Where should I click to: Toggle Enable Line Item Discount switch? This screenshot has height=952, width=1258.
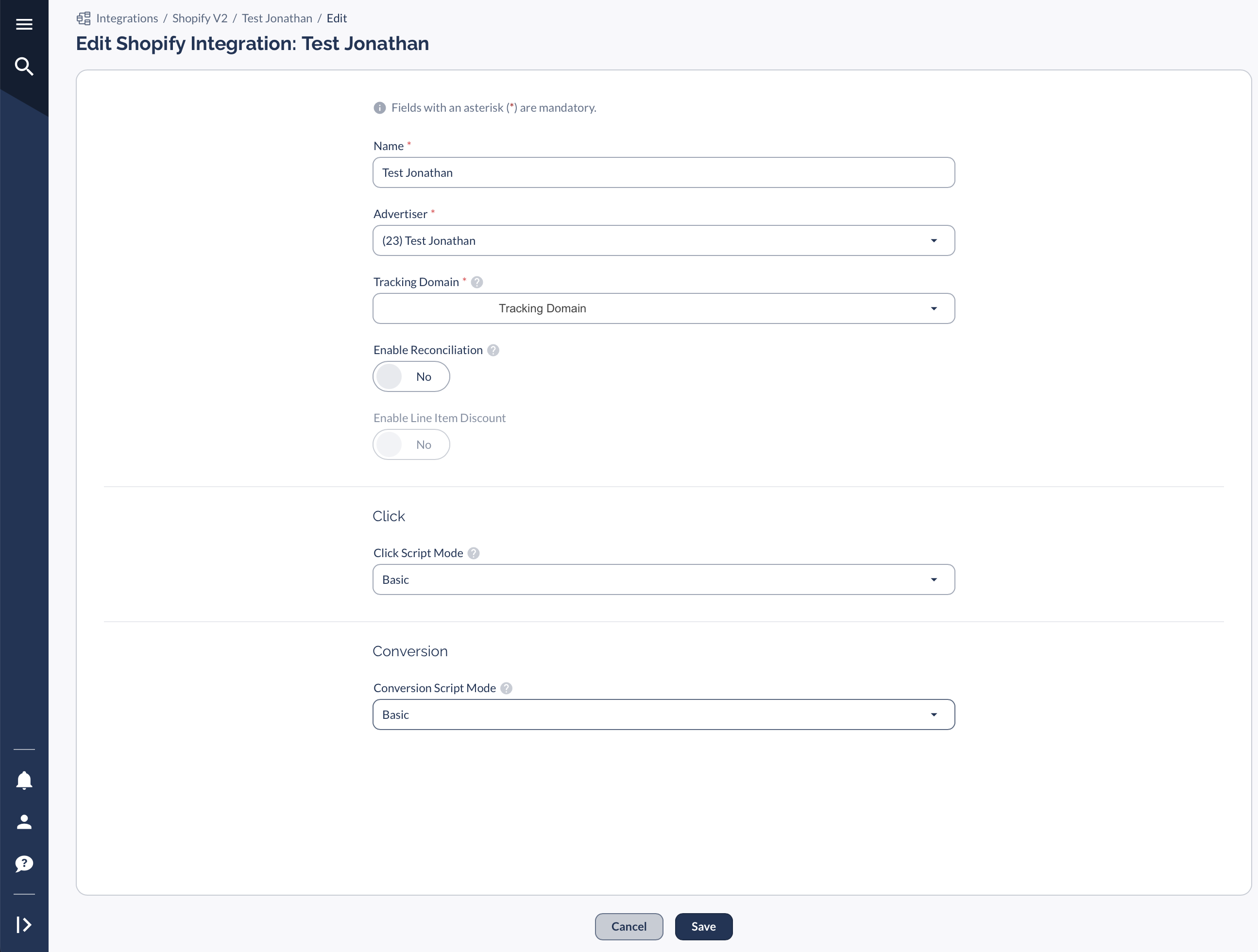tap(411, 445)
